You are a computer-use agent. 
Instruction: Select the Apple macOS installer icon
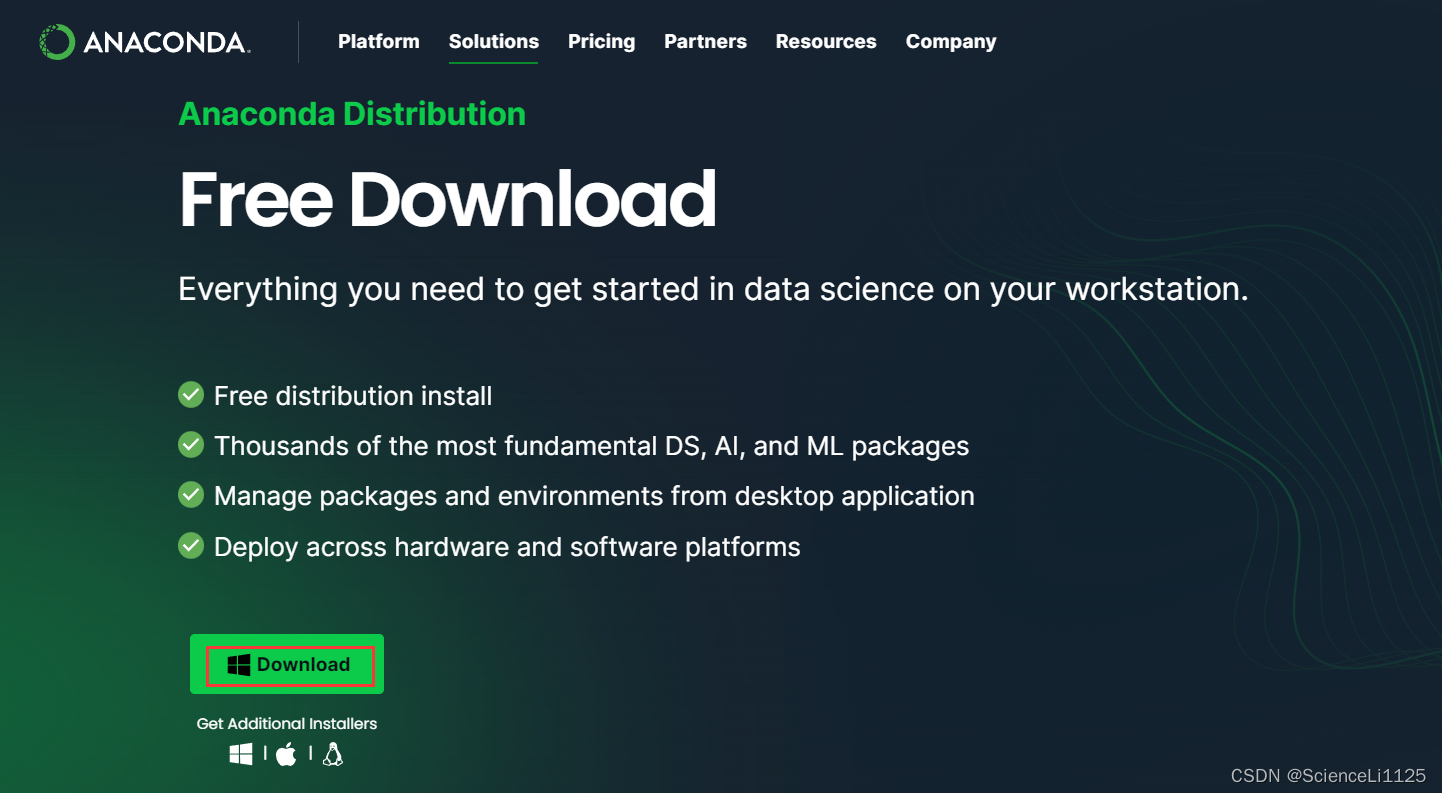[x=286, y=754]
